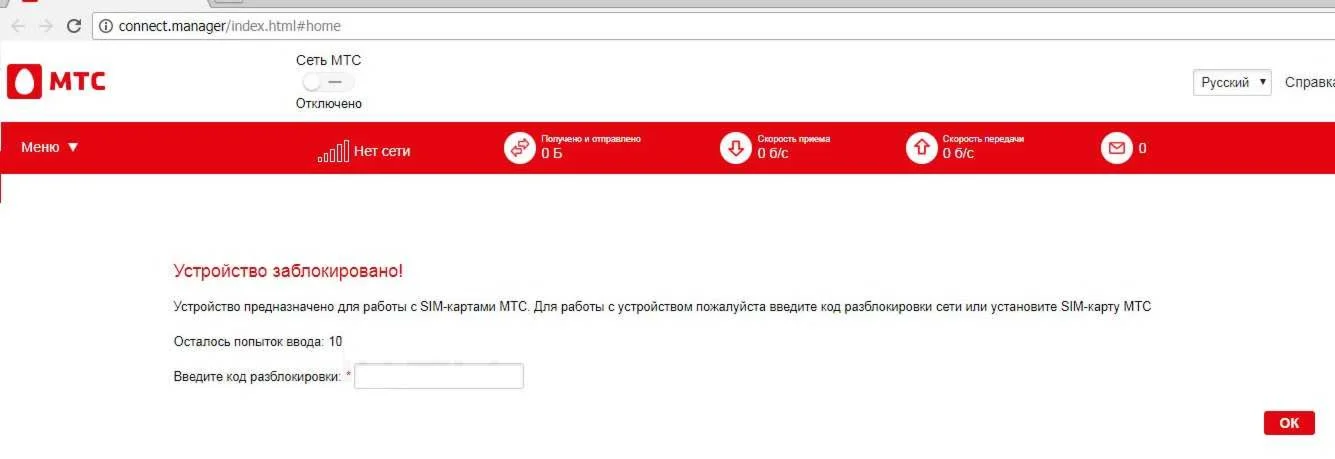Click the 'Скорость передачи' 0 б/с value

[958, 154]
